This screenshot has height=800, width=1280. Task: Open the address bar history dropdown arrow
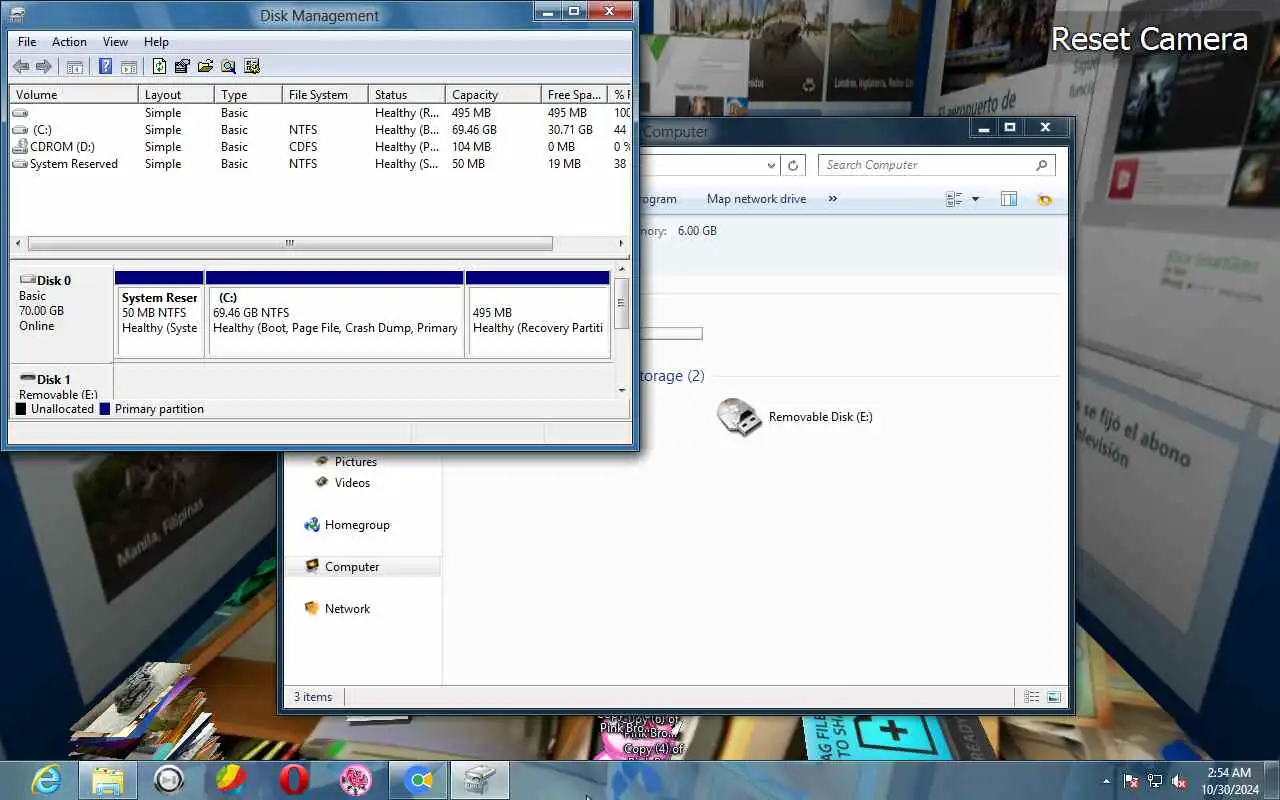click(x=770, y=166)
